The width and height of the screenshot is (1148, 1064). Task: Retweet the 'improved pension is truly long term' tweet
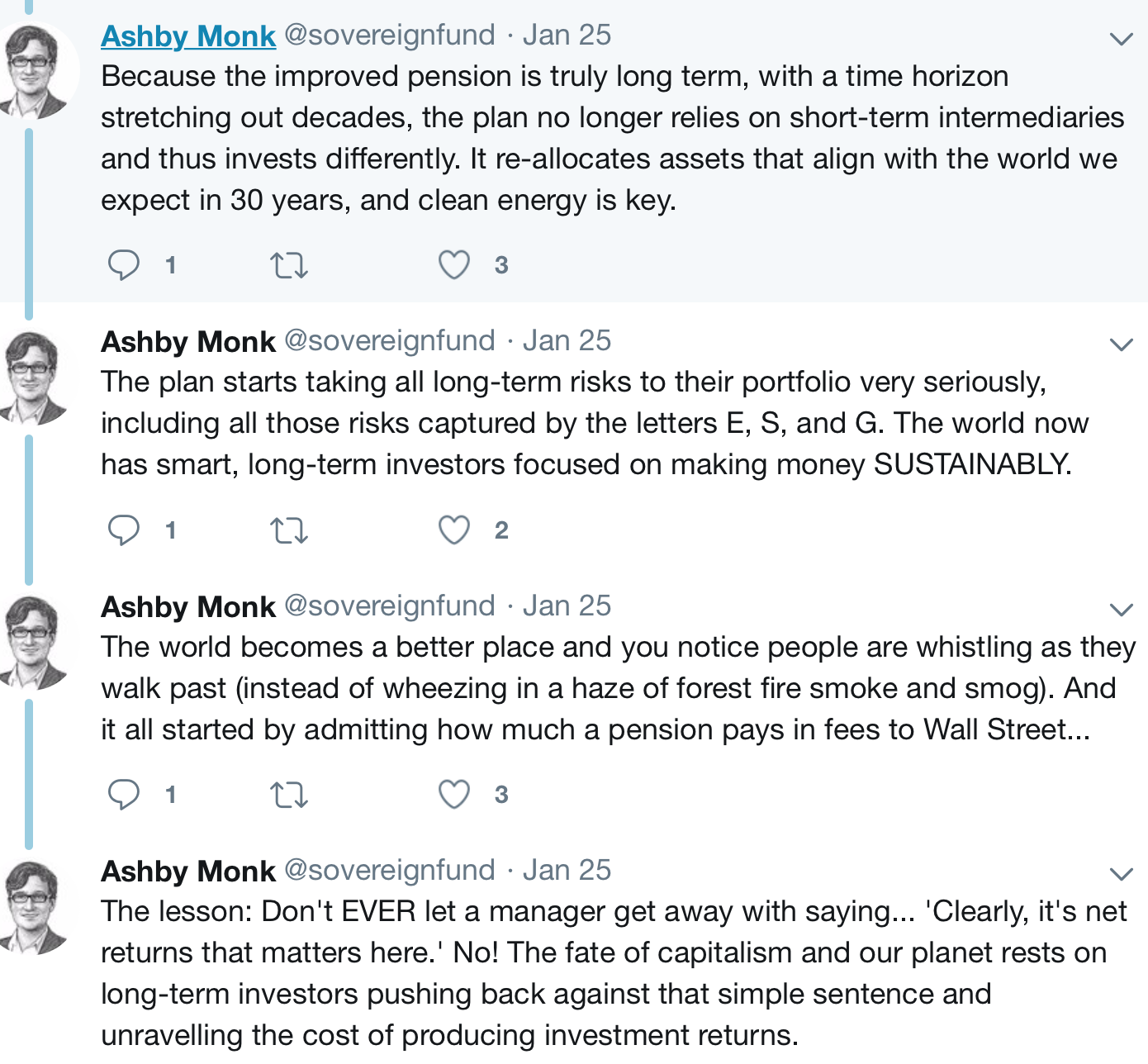tap(289, 266)
